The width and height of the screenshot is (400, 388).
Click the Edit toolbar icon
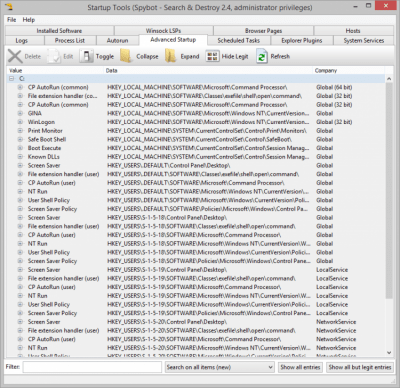click(x=53, y=56)
